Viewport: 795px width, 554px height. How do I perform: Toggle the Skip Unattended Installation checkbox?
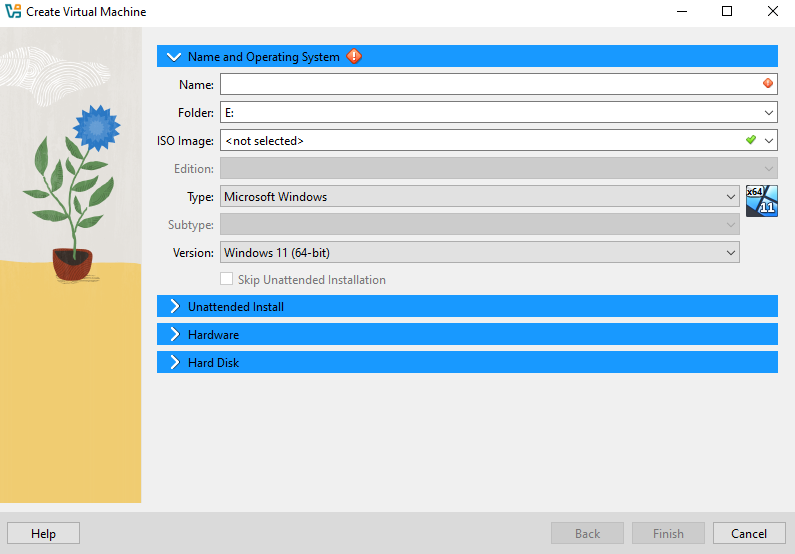[x=227, y=279]
